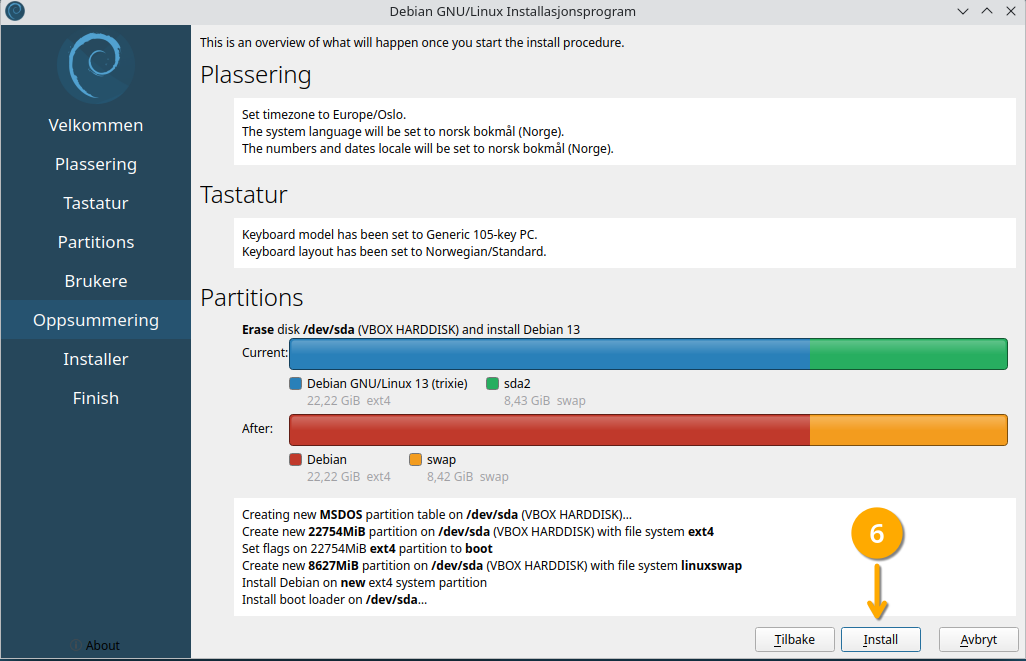This screenshot has width=1026, height=661.
Task: Click the red Debian legend swatch
Action: [x=296, y=459]
